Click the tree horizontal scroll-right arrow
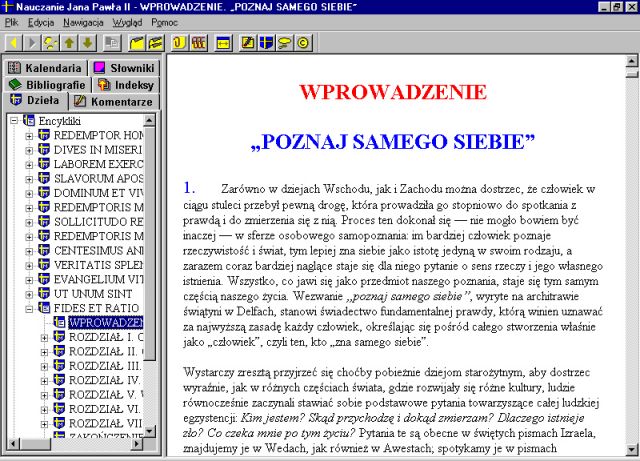 coord(136,443)
